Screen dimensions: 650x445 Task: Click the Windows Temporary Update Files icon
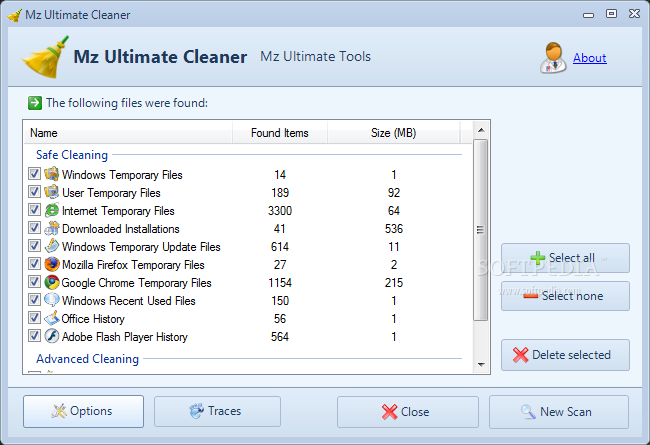(x=51, y=246)
